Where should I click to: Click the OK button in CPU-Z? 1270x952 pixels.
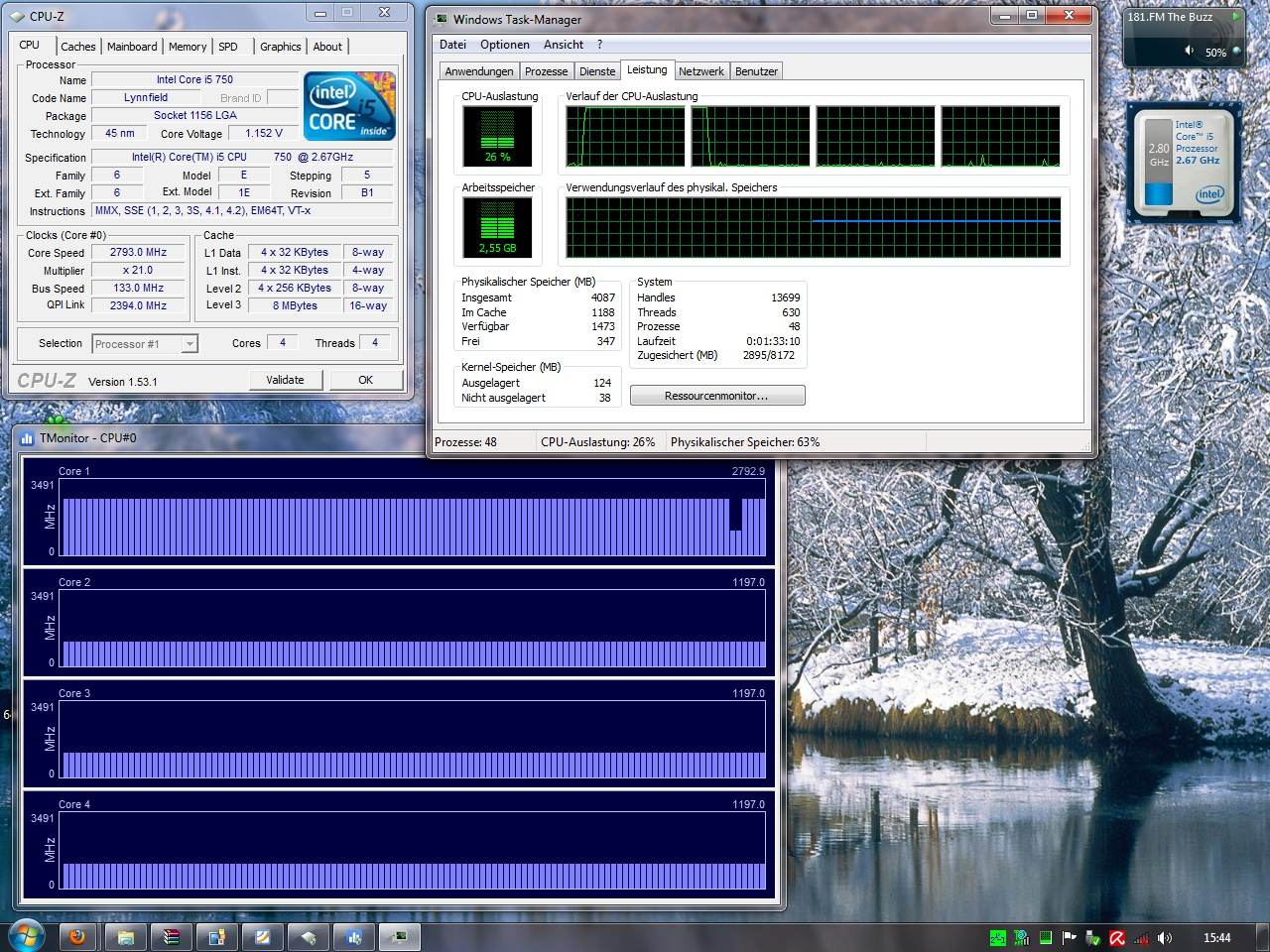pyautogui.click(x=366, y=380)
